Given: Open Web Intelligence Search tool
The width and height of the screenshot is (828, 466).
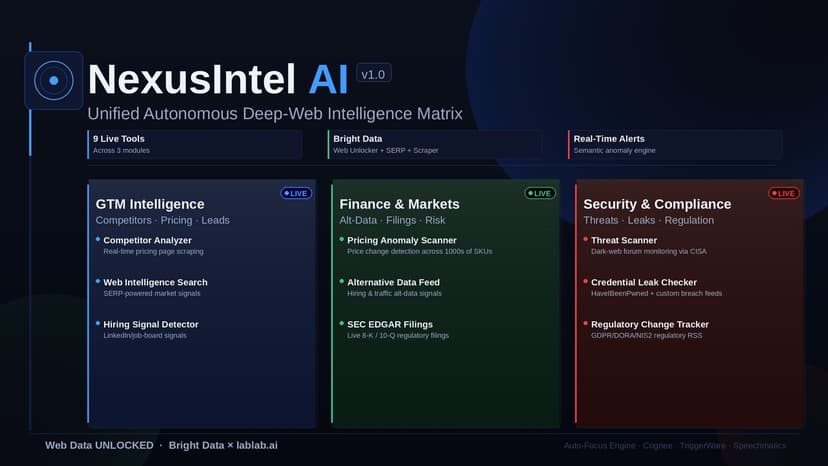Looking at the screenshot, I should click(x=155, y=282).
